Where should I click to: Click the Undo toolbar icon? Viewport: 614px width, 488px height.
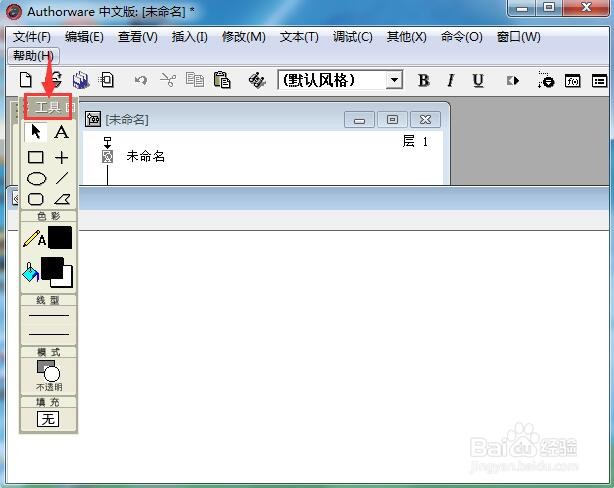pyautogui.click(x=140, y=80)
